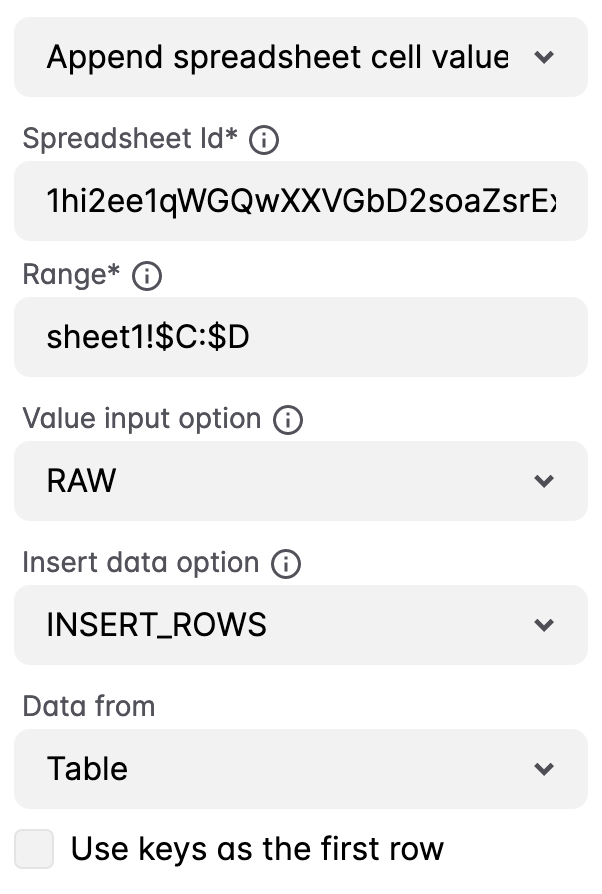Click the chevron on the INSERT_ROWS field
Screen dimensions: 602x894
tap(545, 625)
